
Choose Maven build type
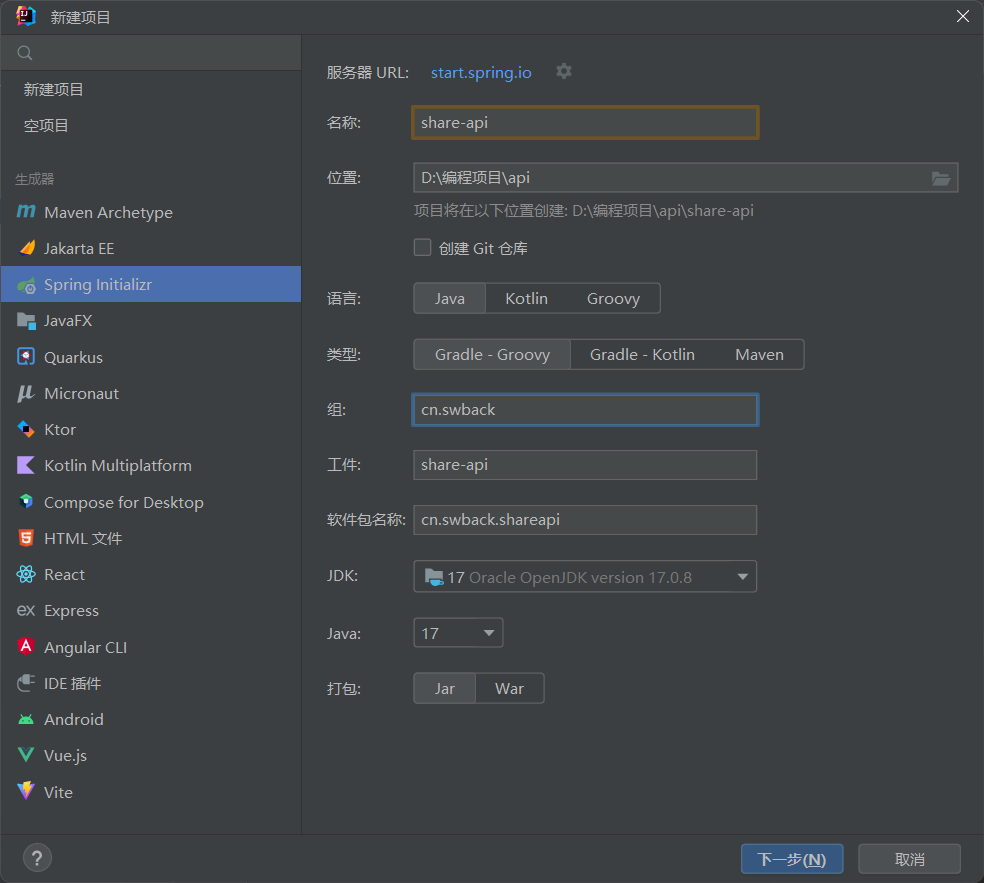point(759,355)
